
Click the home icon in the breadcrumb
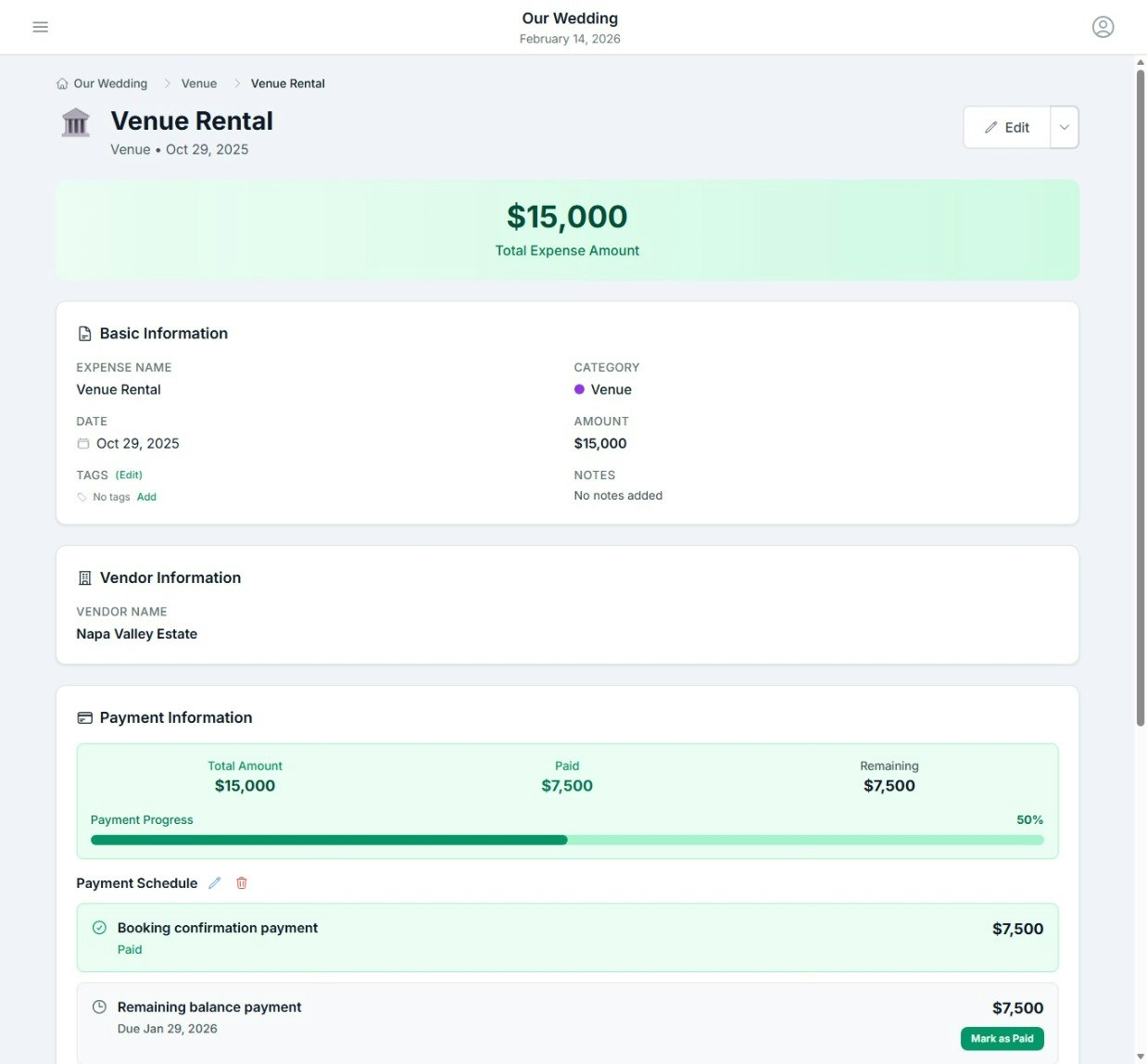pyautogui.click(x=61, y=82)
